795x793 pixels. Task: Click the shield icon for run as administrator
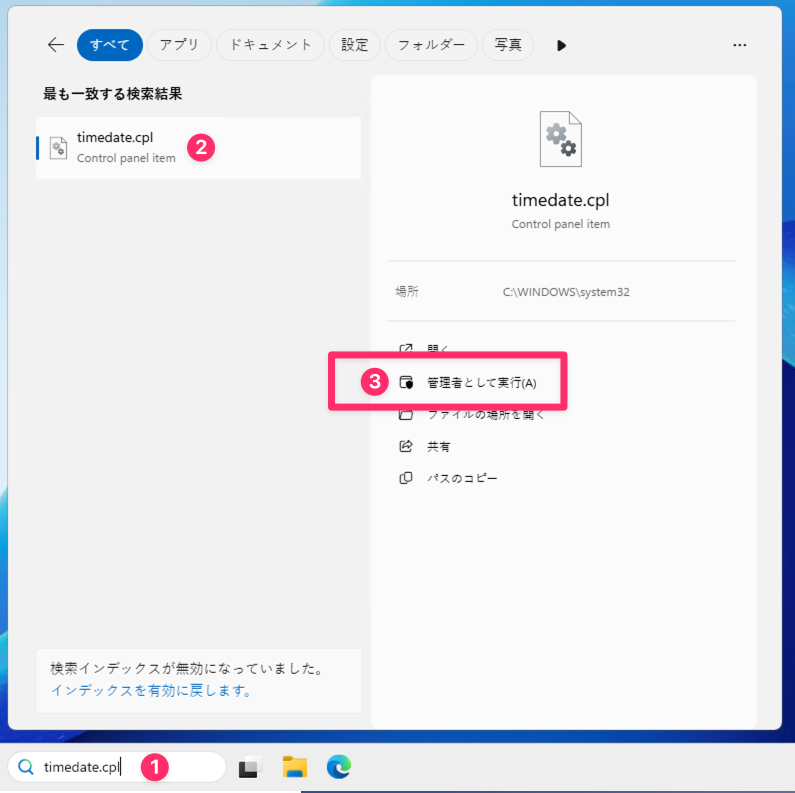(406, 382)
